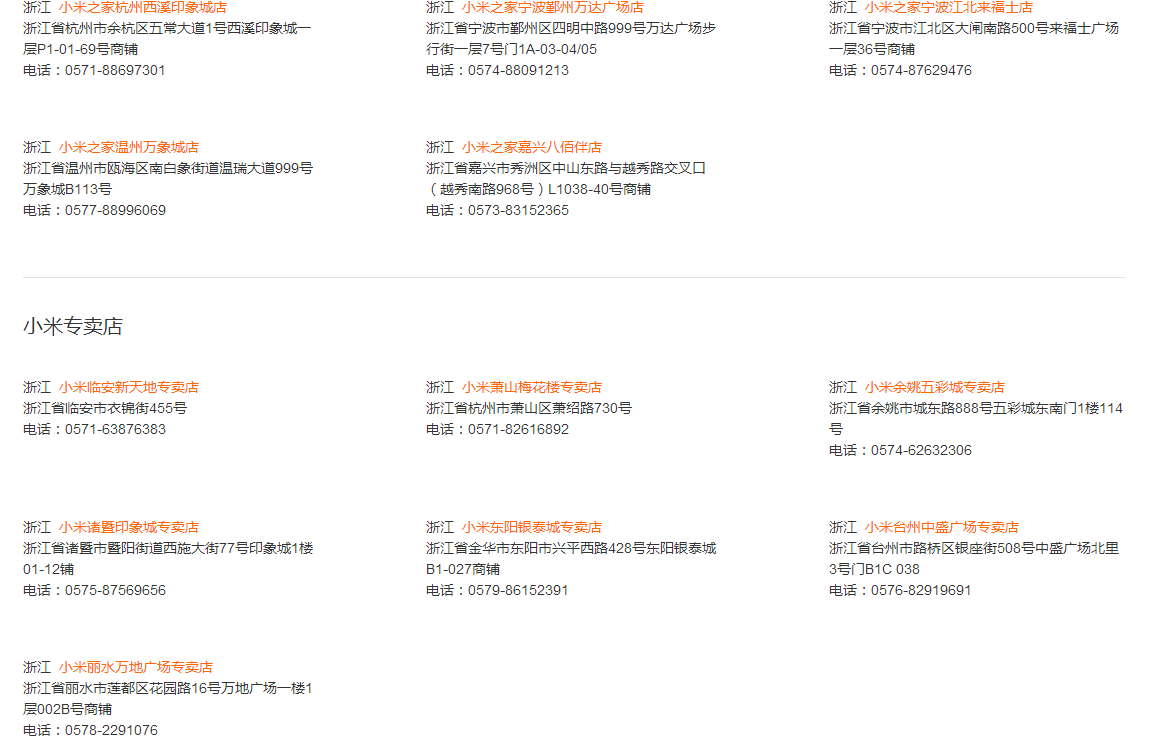Open the 小米之家温州万象城店 link
The width and height of the screenshot is (1150, 738).
coord(129,147)
